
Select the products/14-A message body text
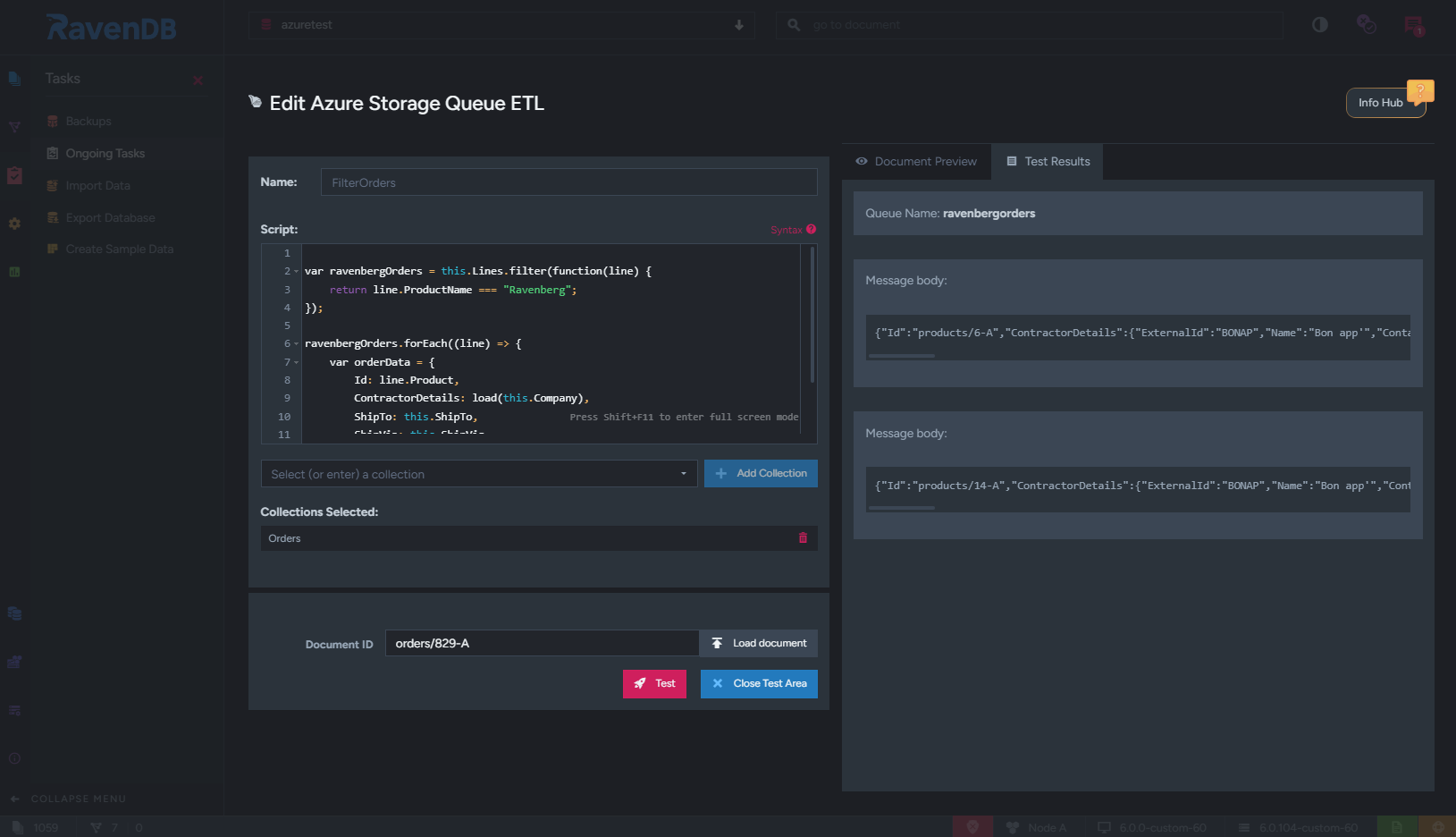coord(1142,486)
